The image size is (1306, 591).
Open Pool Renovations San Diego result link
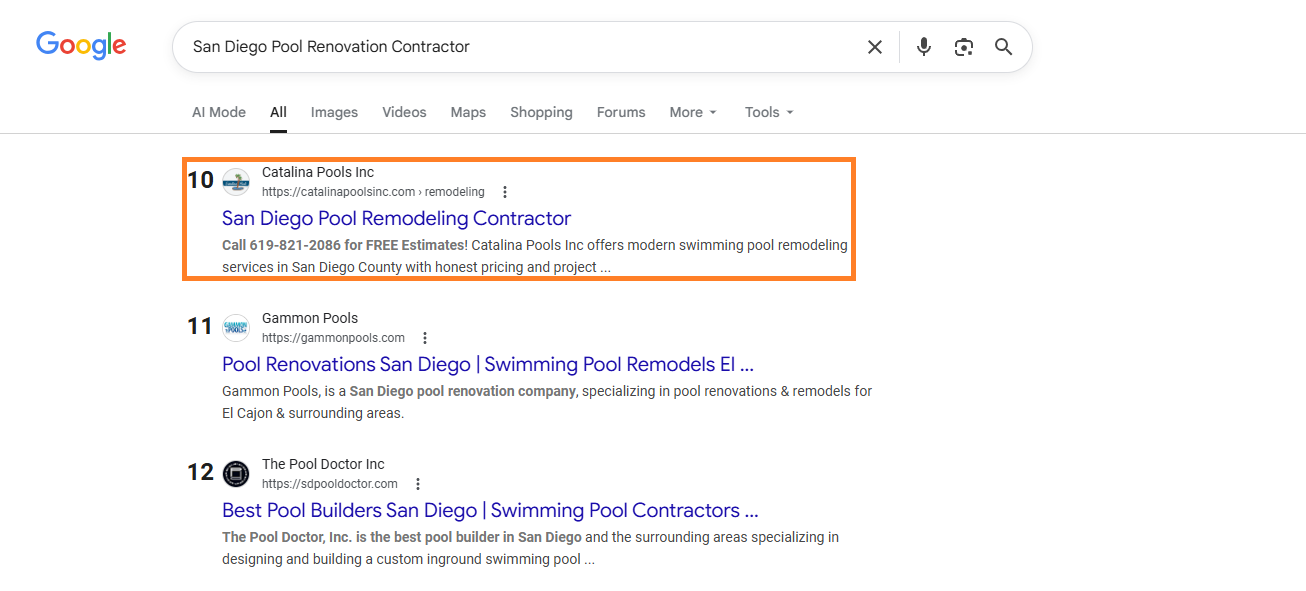tap(487, 364)
